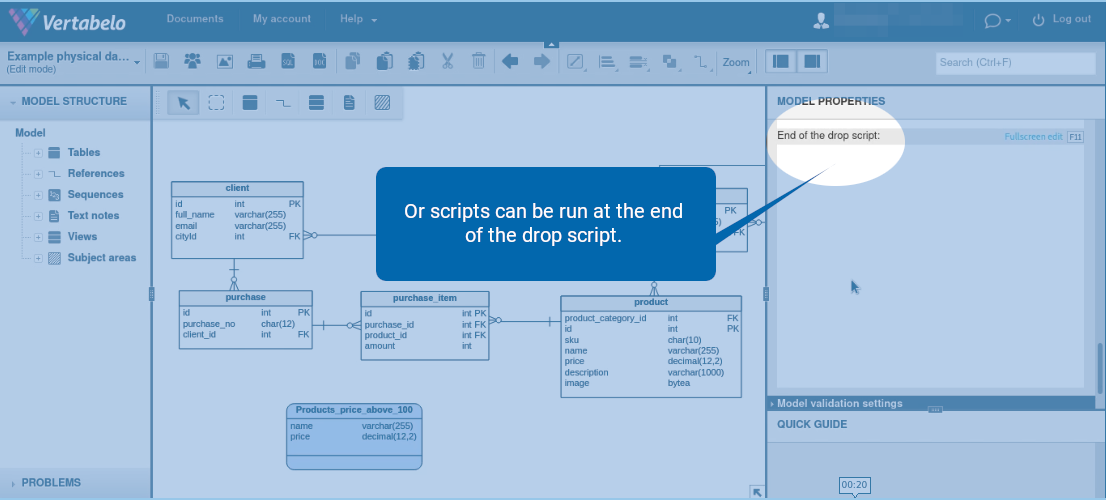Click the paste special clipboard icon
The image size is (1106, 500).
pos(416,61)
